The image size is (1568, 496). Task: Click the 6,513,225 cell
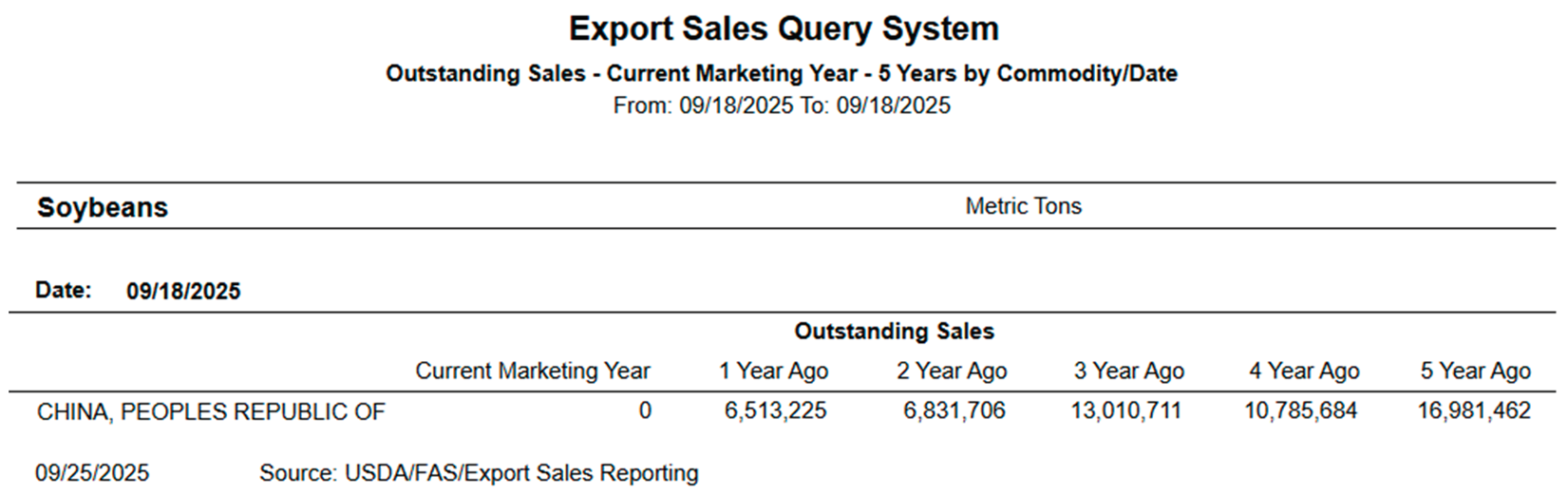click(775, 410)
